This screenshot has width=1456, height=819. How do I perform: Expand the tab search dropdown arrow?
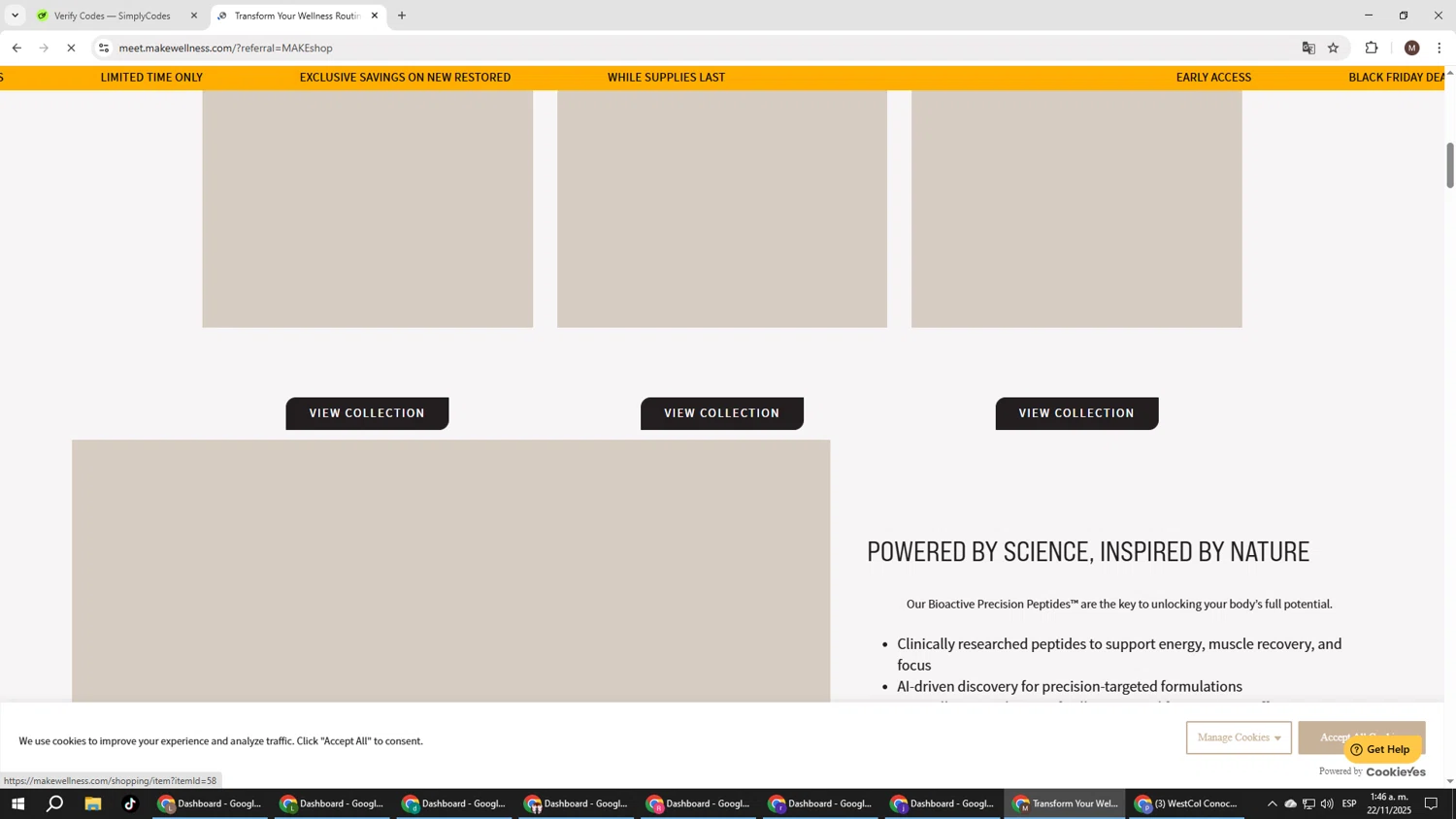coord(15,16)
